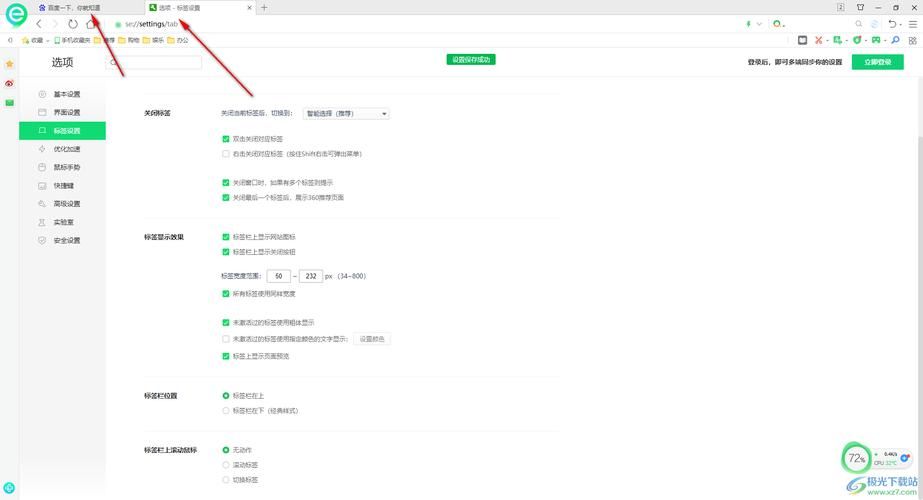Open 高级设置 in the settings sidebar
Viewport: 923px width, 500px height.
62,204
